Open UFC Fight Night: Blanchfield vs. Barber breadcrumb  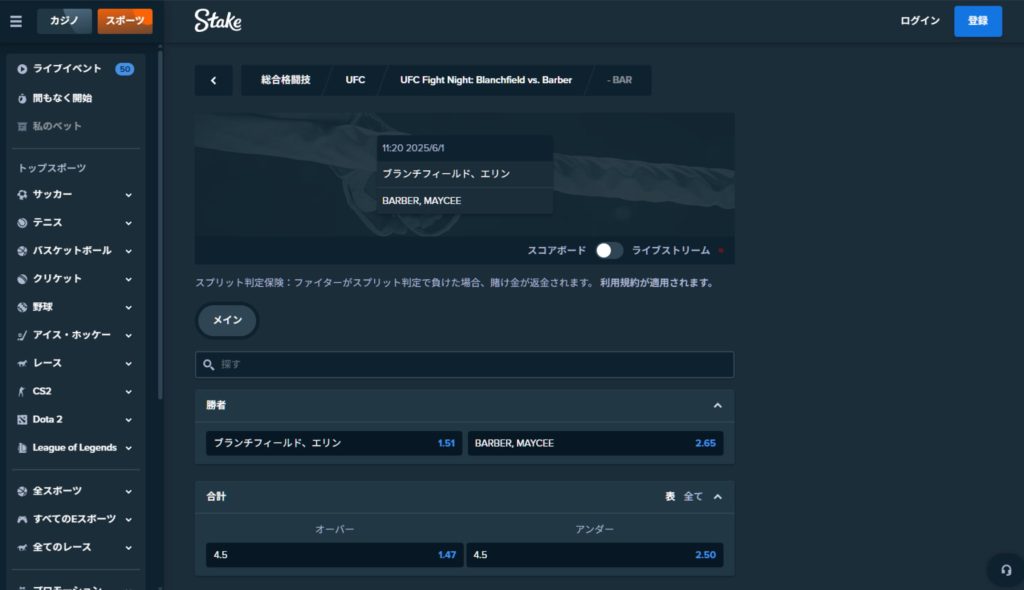click(x=486, y=80)
